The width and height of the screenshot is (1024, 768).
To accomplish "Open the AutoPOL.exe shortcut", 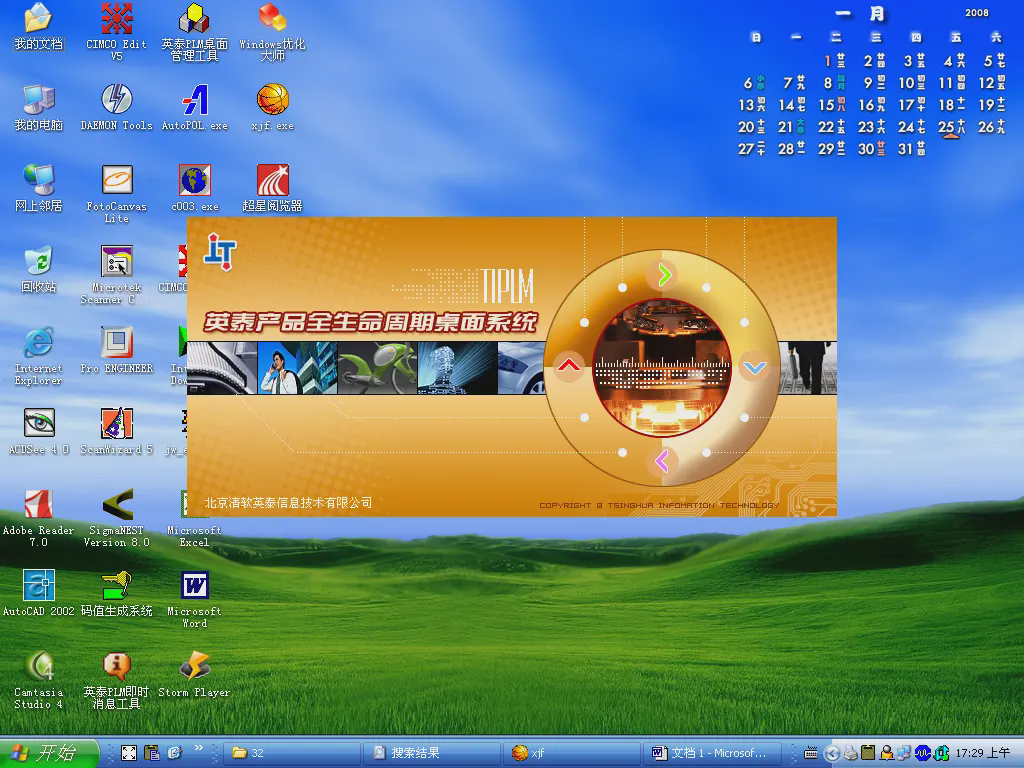I will (x=194, y=100).
